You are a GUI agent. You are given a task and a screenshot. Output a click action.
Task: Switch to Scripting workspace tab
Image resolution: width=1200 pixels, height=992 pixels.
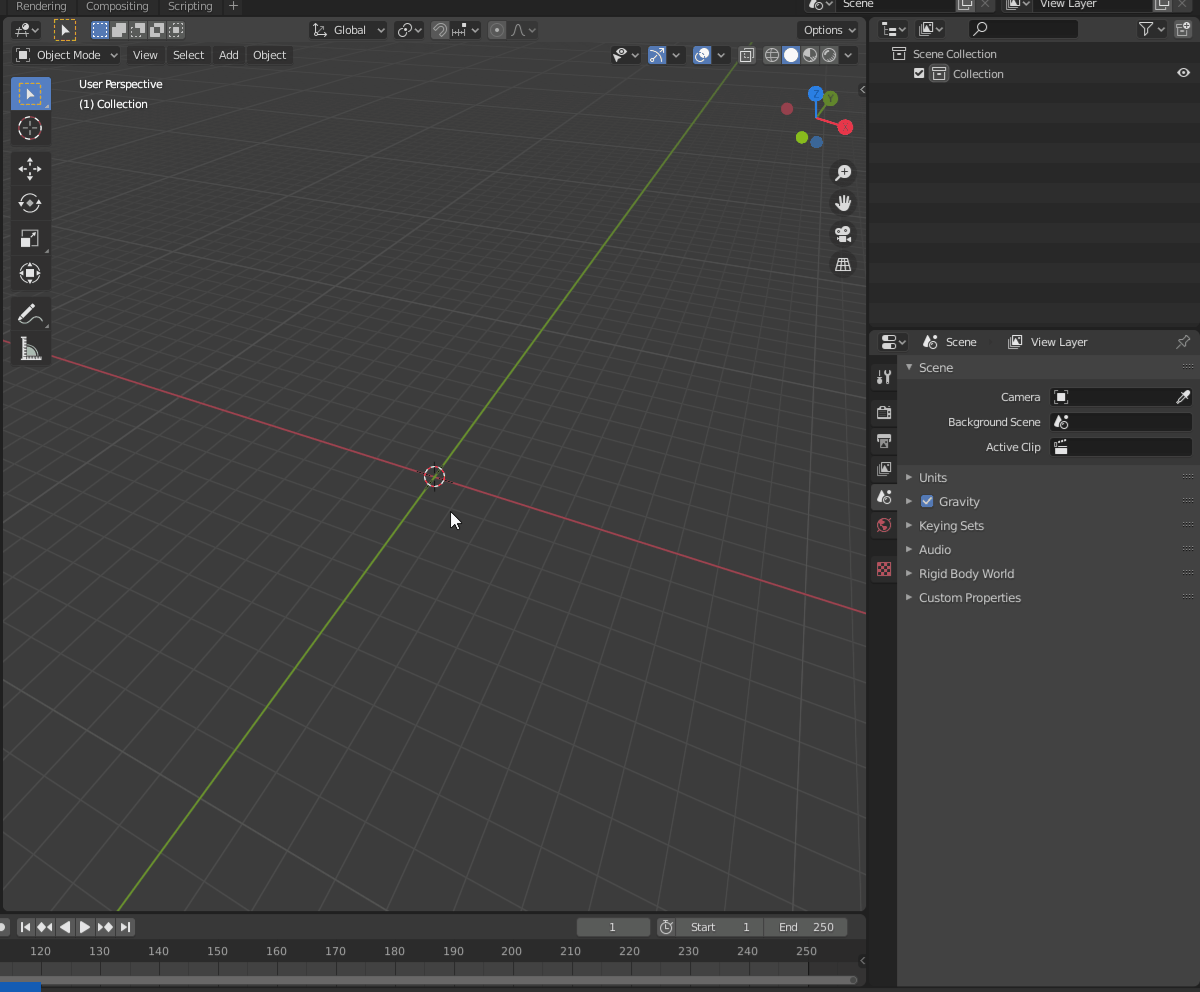tap(190, 6)
